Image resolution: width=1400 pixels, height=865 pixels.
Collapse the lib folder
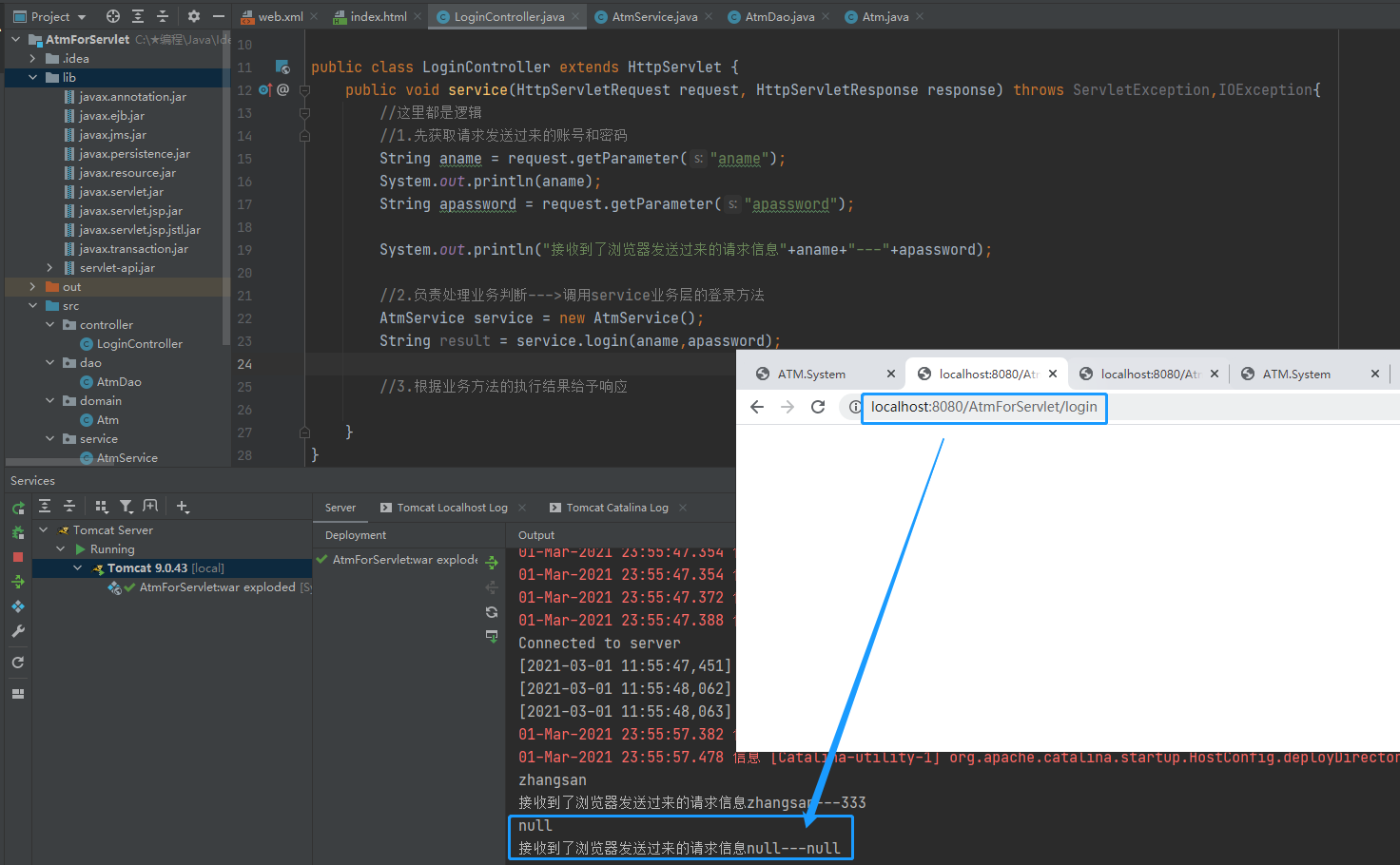(x=33, y=77)
